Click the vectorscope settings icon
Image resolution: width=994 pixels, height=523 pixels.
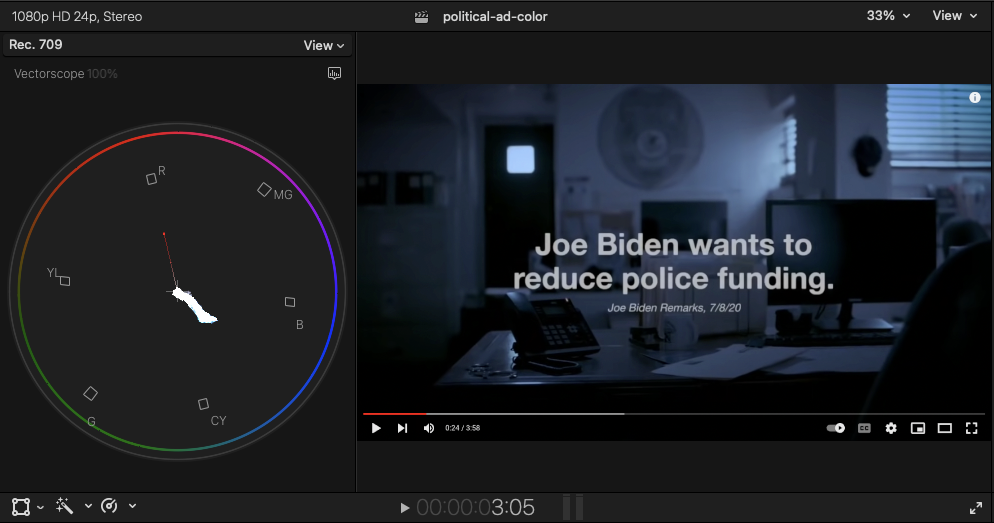coord(335,73)
